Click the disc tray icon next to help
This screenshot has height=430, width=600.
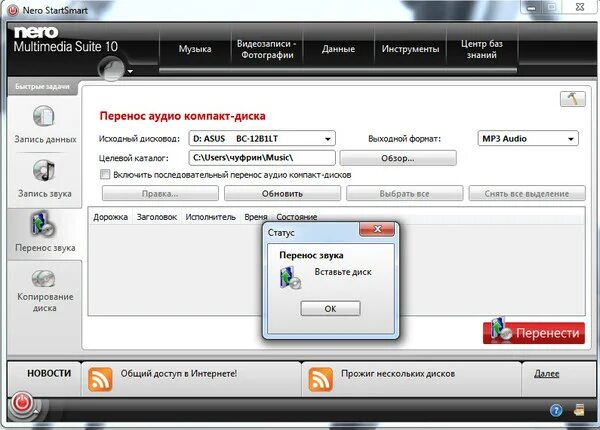(579, 410)
